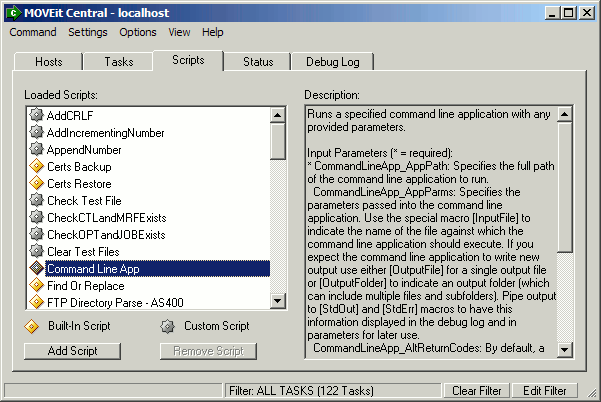Switch to the Tasks tab
Image resolution: width=601 pixels, height=402 pixels.
click(119, 62)
